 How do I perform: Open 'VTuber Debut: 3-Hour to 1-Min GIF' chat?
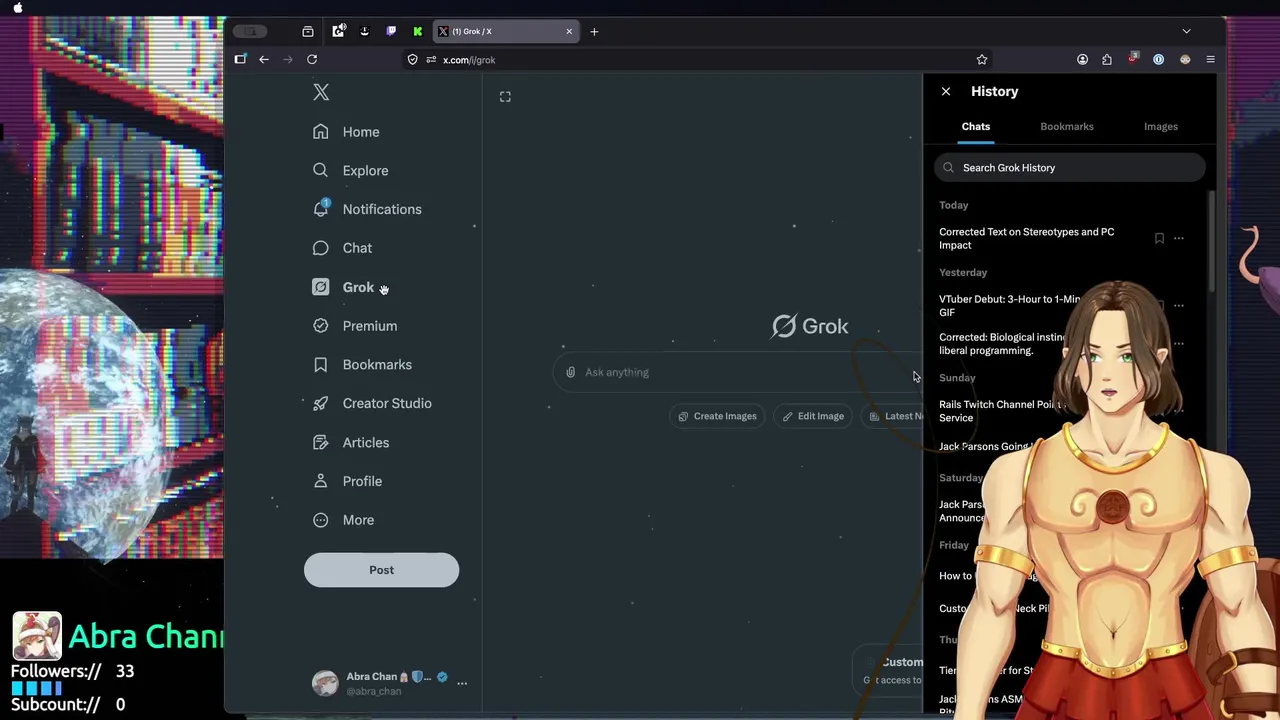[1010, 305]
